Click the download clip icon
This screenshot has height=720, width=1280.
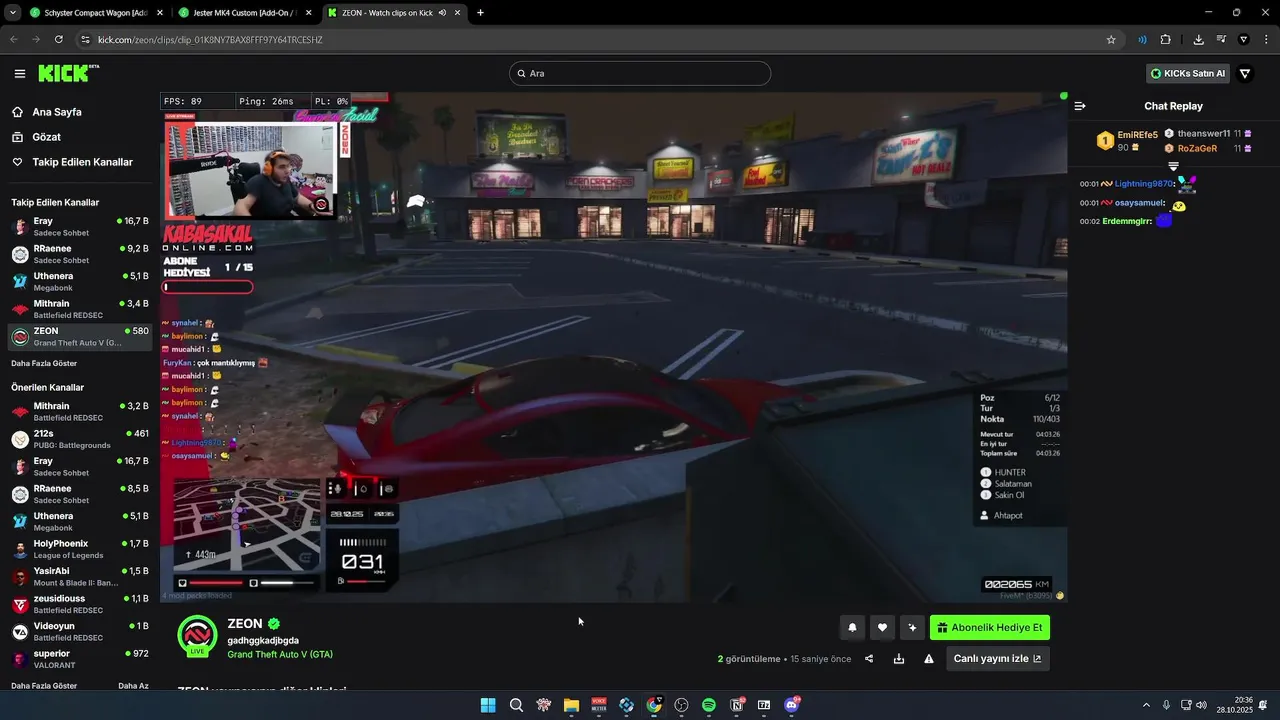point(899,659)
